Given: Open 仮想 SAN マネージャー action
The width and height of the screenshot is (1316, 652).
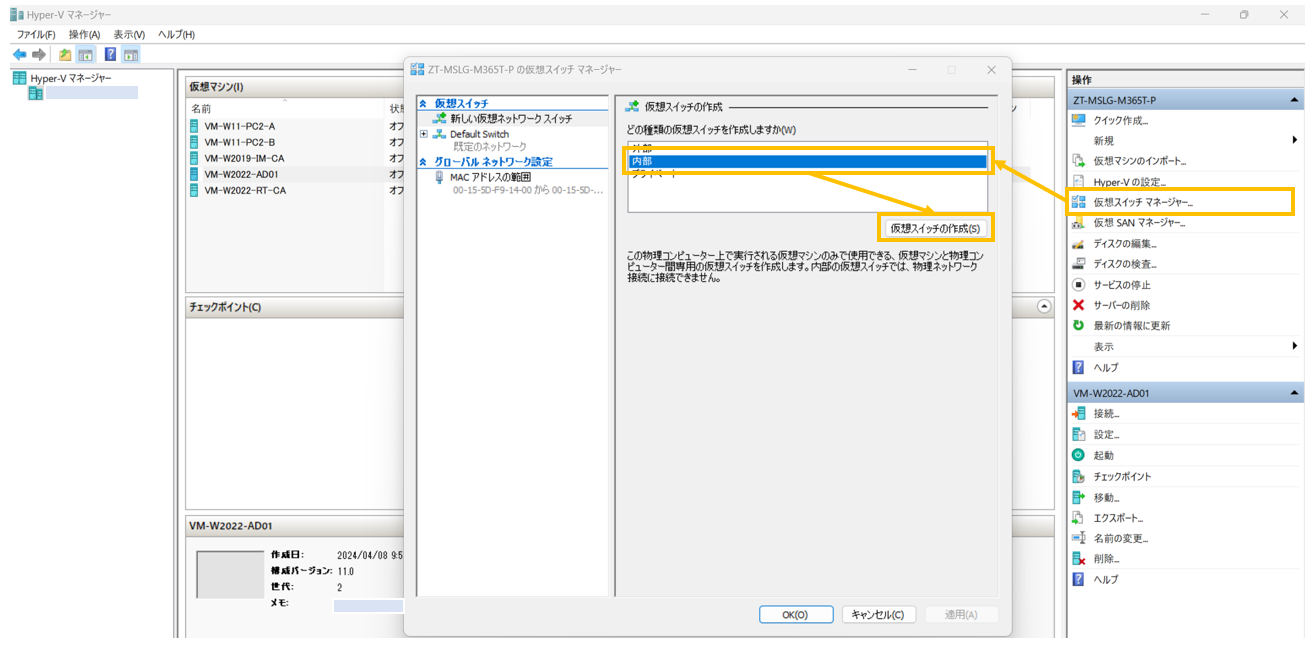Looking at the screenshot, I should [1139, 223].
